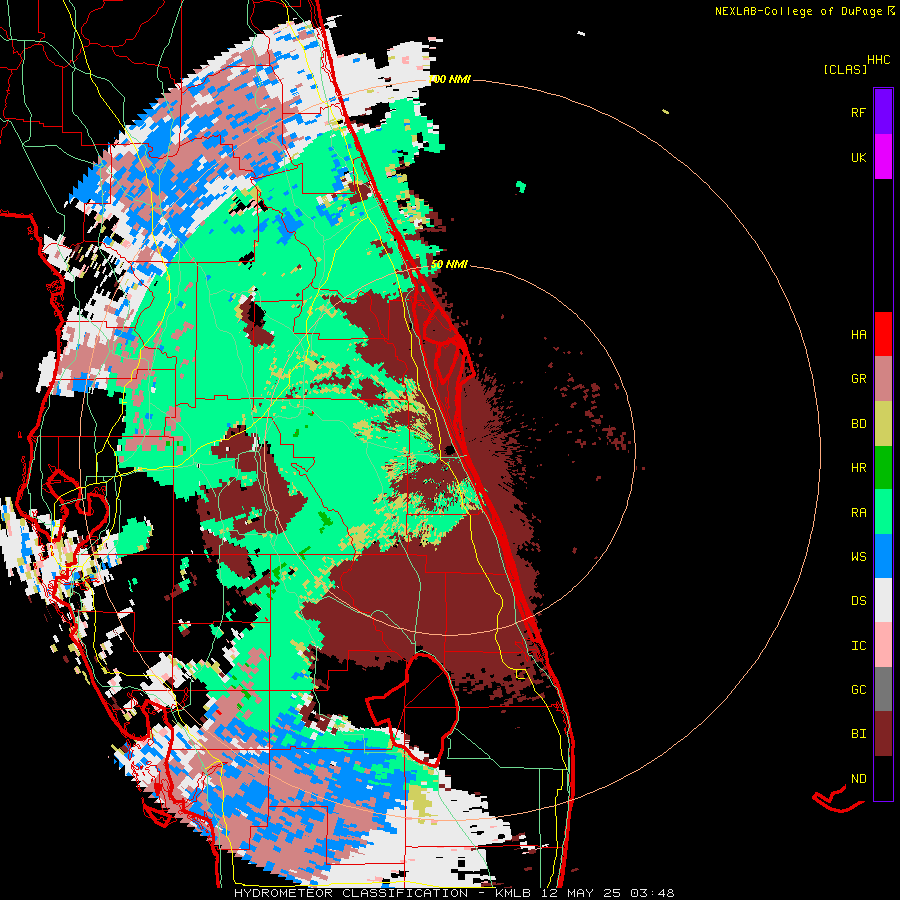This screenshot has width=900, height=900.
Task: Click the ND black legend swatch
Action: [x=883, y=778]
